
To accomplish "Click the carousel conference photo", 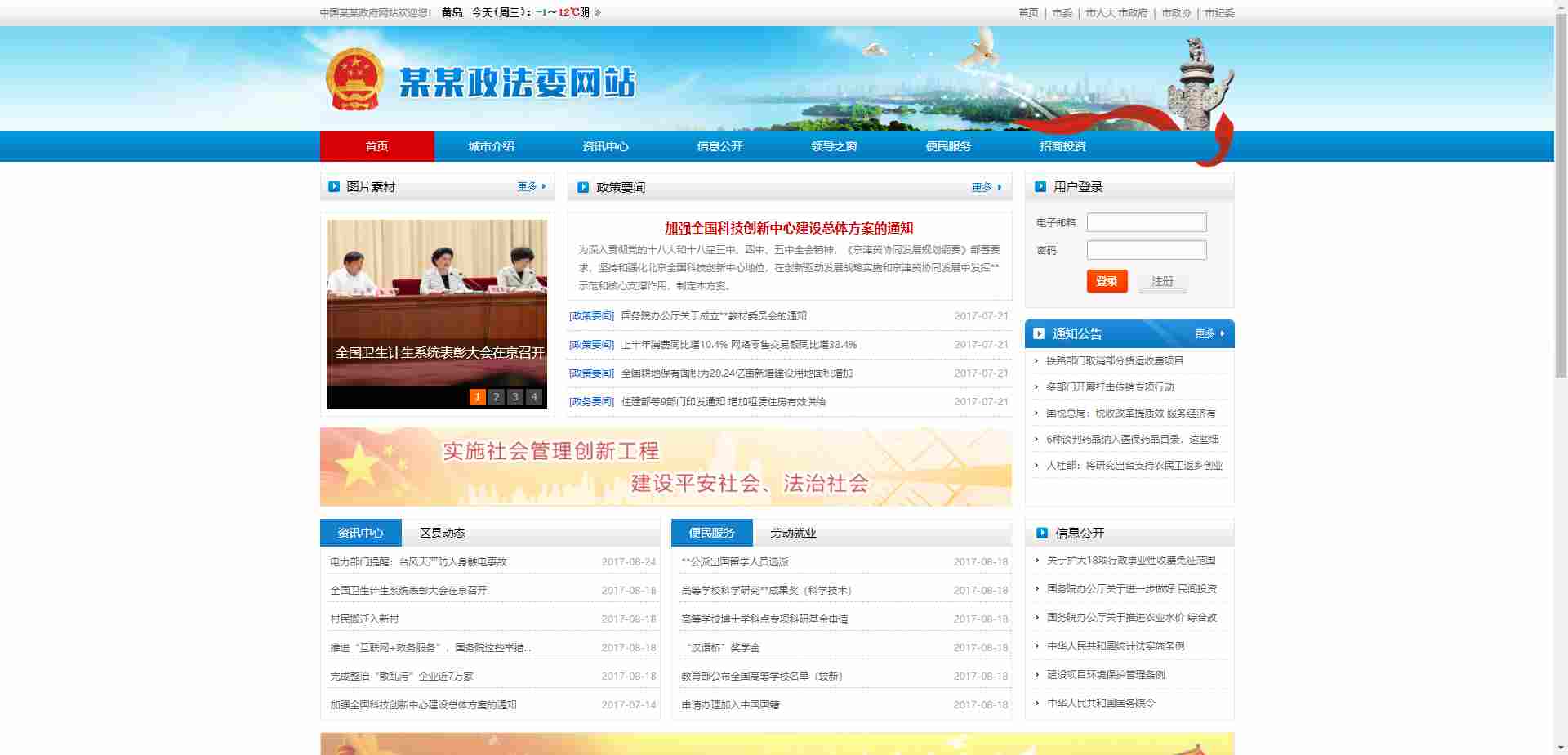I will coord(437,302).
